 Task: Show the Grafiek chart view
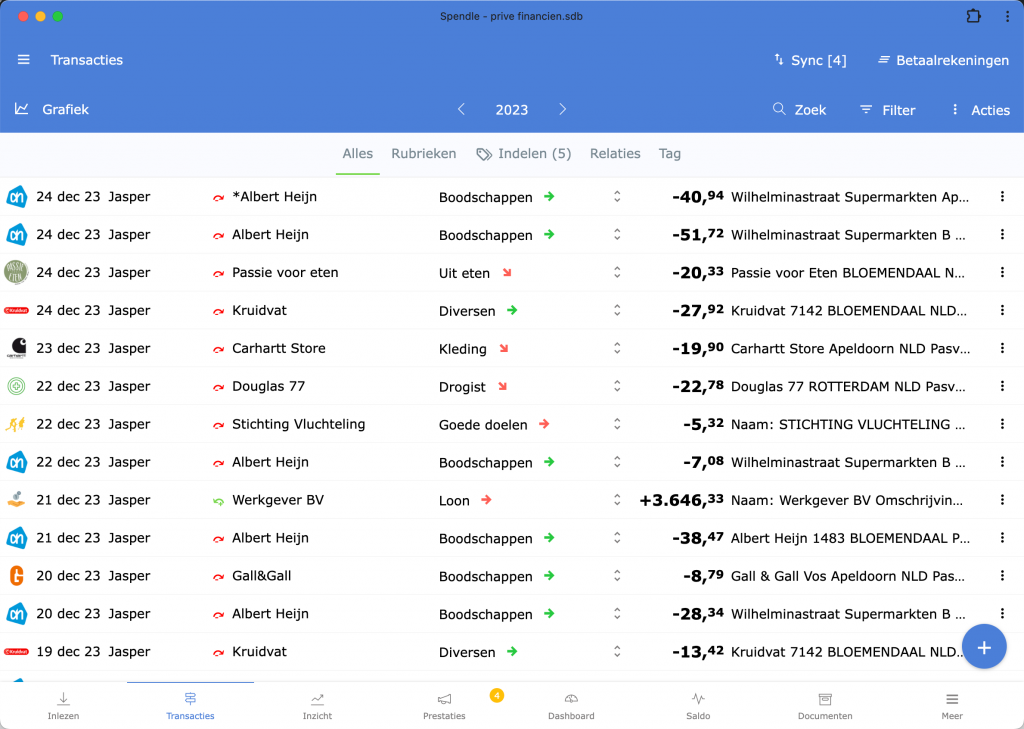52,109
